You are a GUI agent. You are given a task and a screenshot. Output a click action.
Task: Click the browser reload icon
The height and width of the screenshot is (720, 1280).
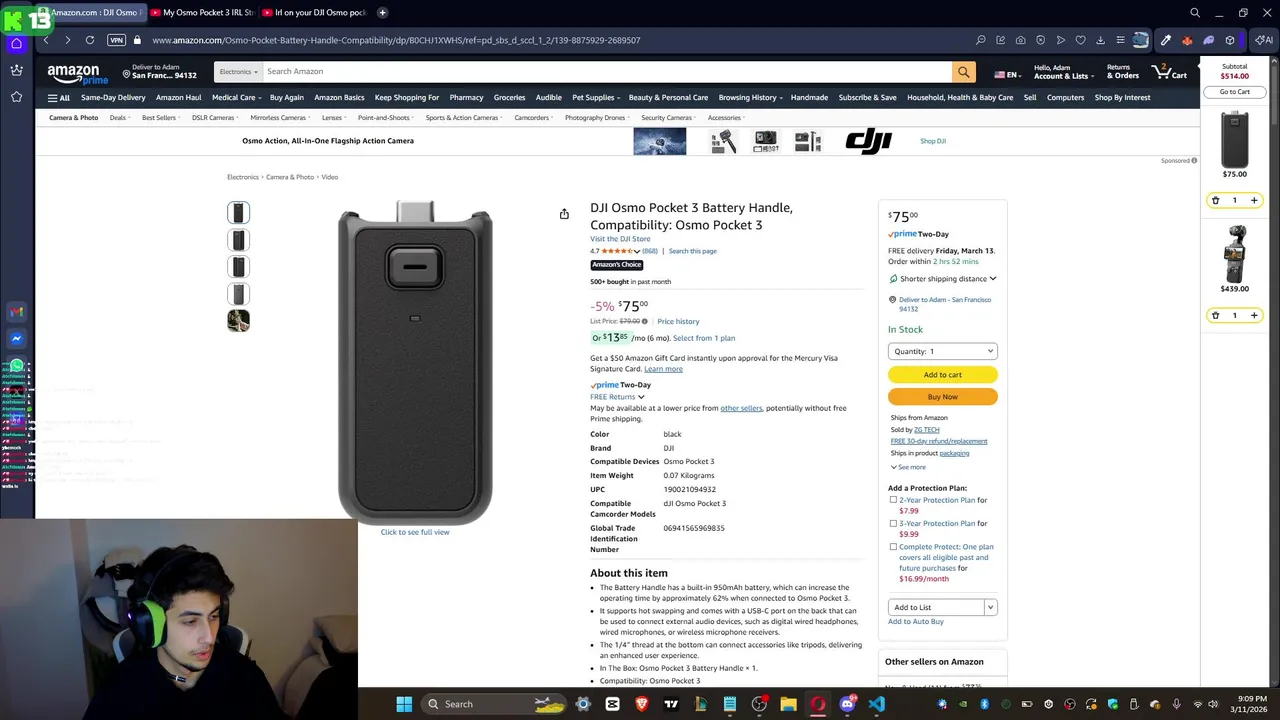tap(90, 40)
